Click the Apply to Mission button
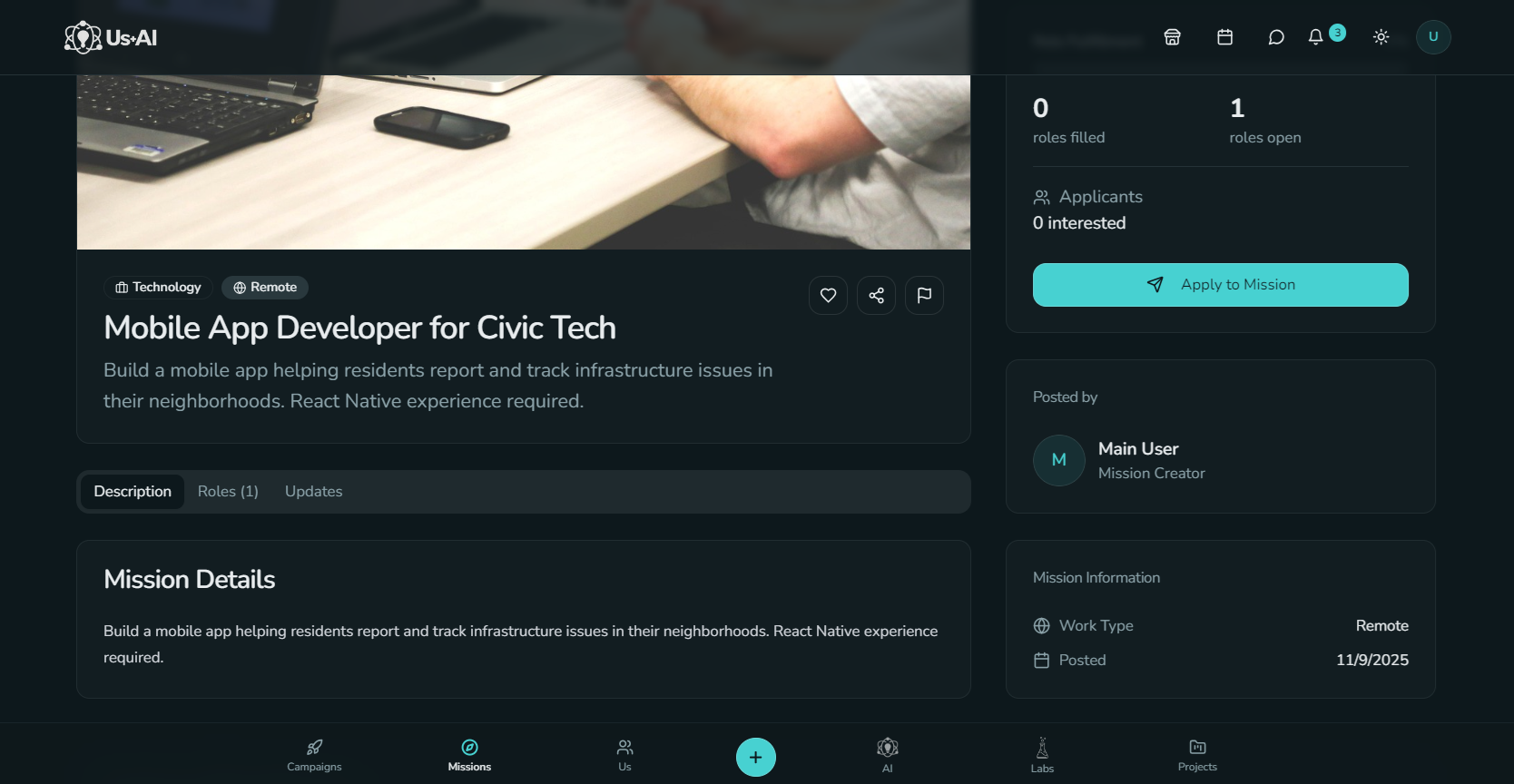Screen dimensions: 1514x784 point(1220,285)
